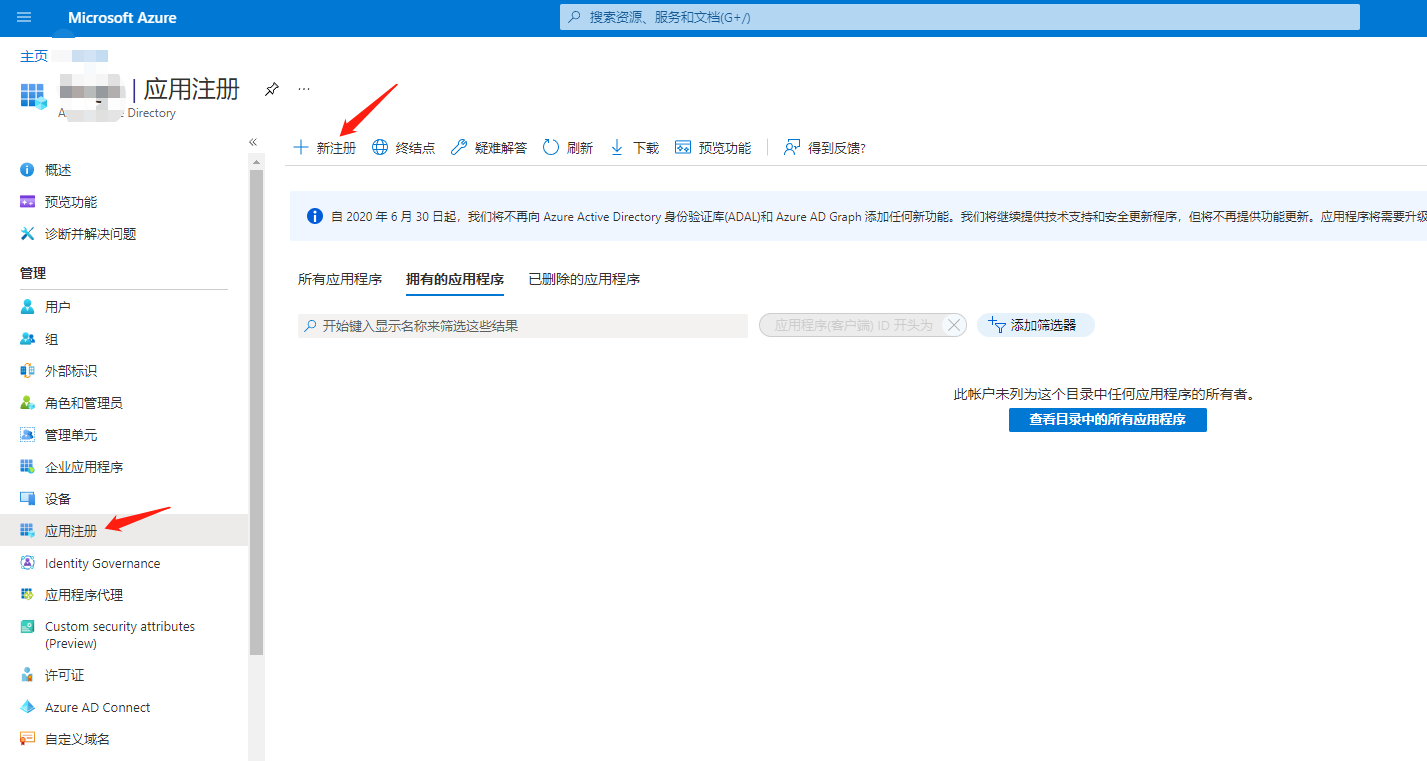Open the ellipsis more options menu
Screen dimensions: 1427x761
304,89
